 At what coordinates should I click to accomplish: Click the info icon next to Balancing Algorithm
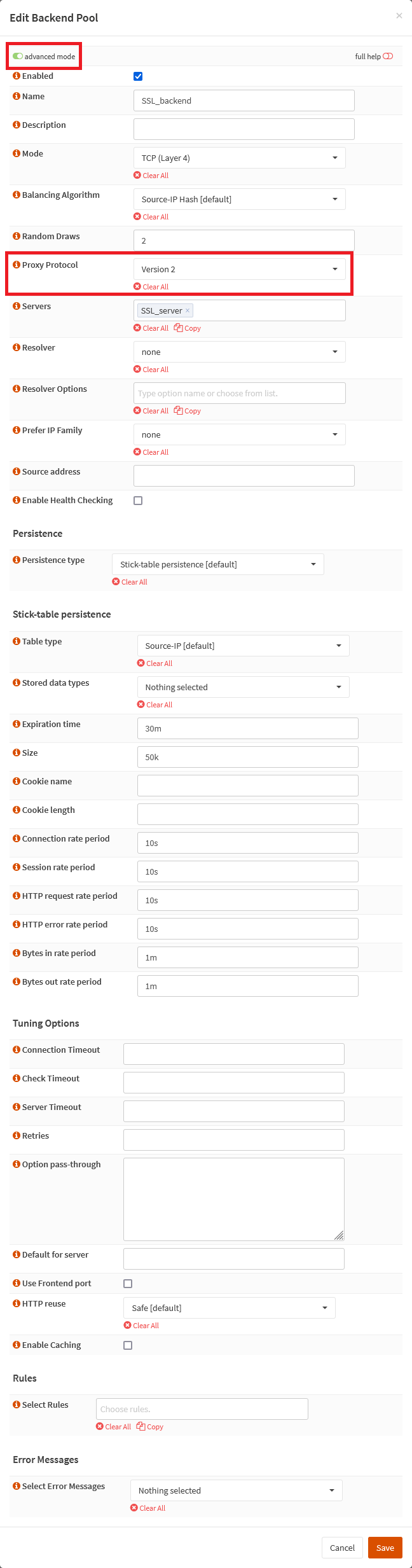click(17, 195)
